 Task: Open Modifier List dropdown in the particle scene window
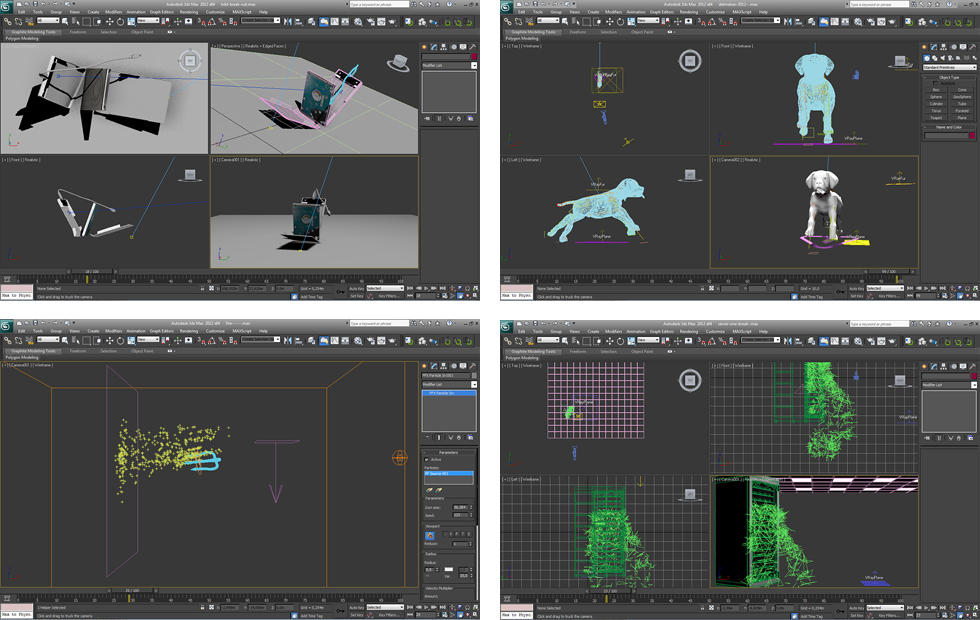[x=448, y=384]
